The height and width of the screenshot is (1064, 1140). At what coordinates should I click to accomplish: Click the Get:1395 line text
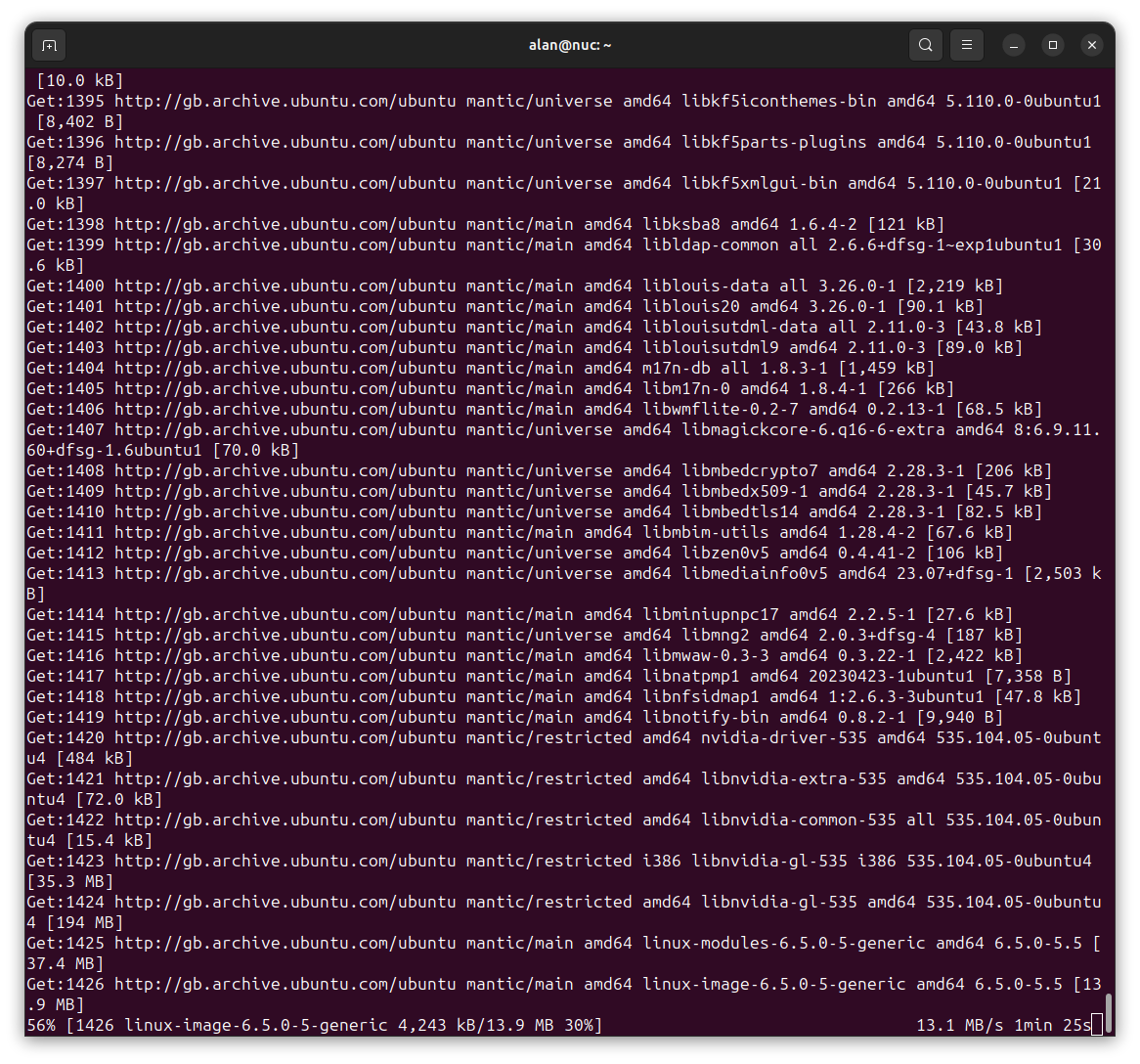[564, 101]
